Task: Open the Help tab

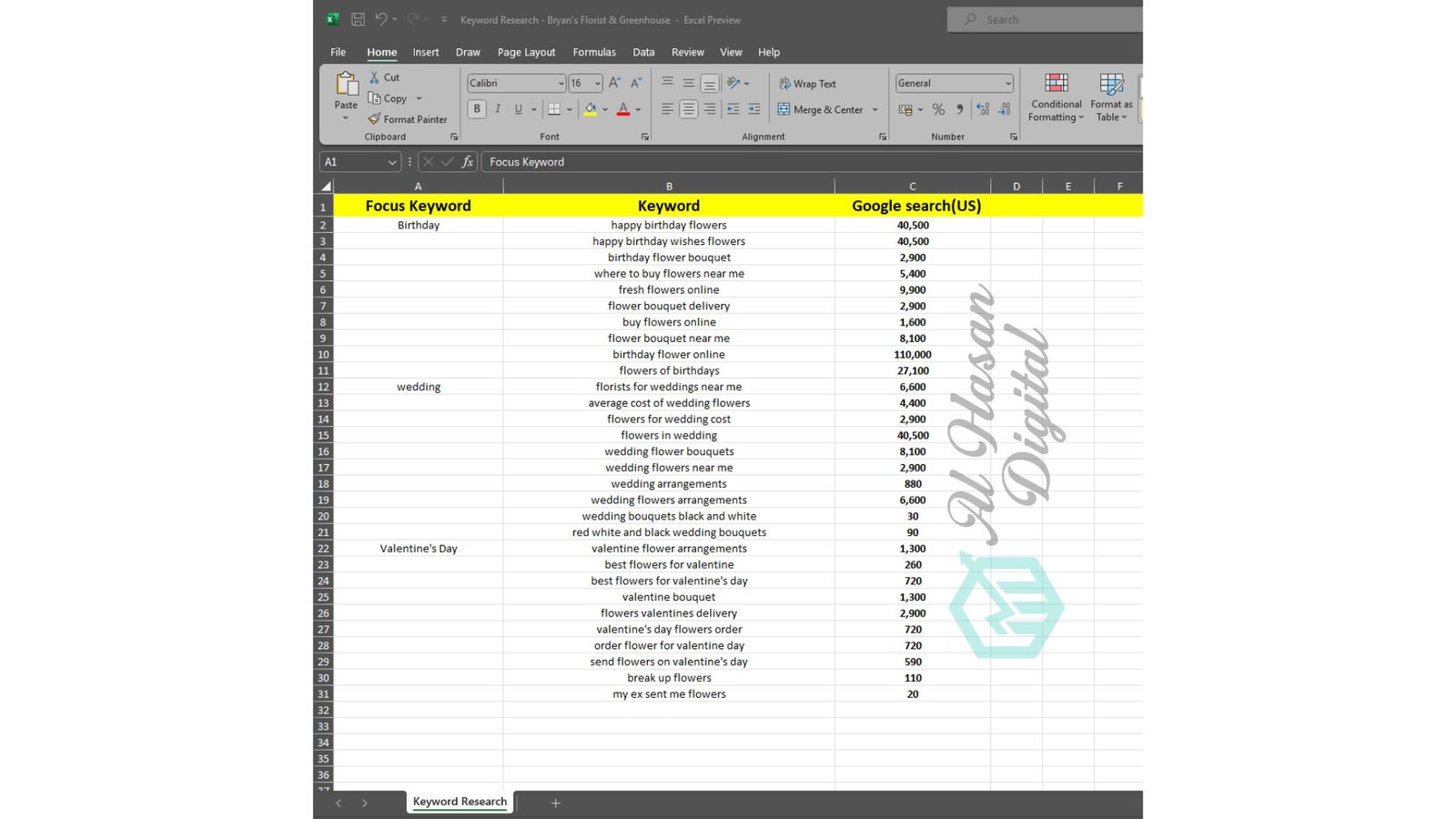Action: (769, 52)
